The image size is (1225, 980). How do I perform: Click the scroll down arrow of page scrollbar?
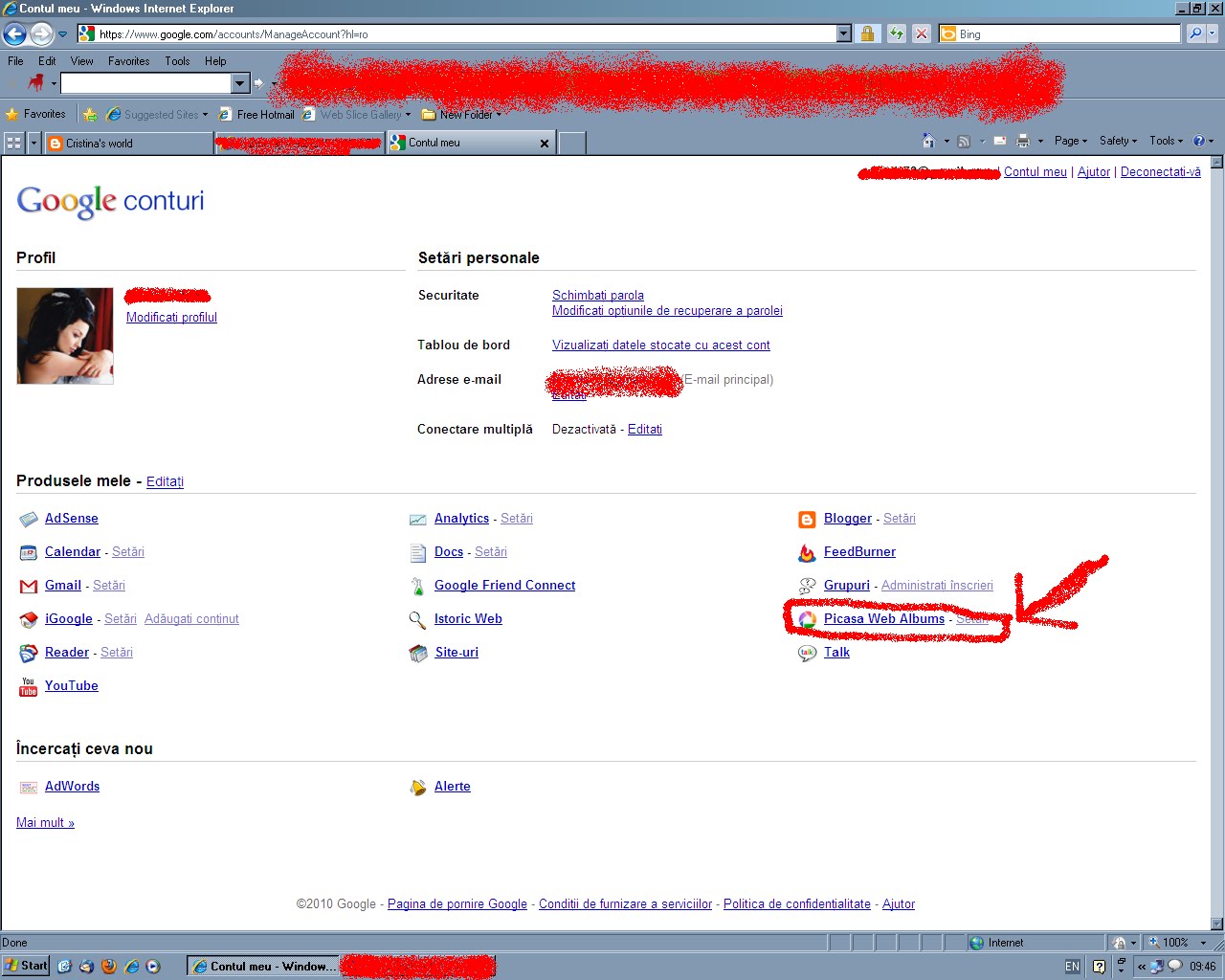click(x=1217, y=924)
